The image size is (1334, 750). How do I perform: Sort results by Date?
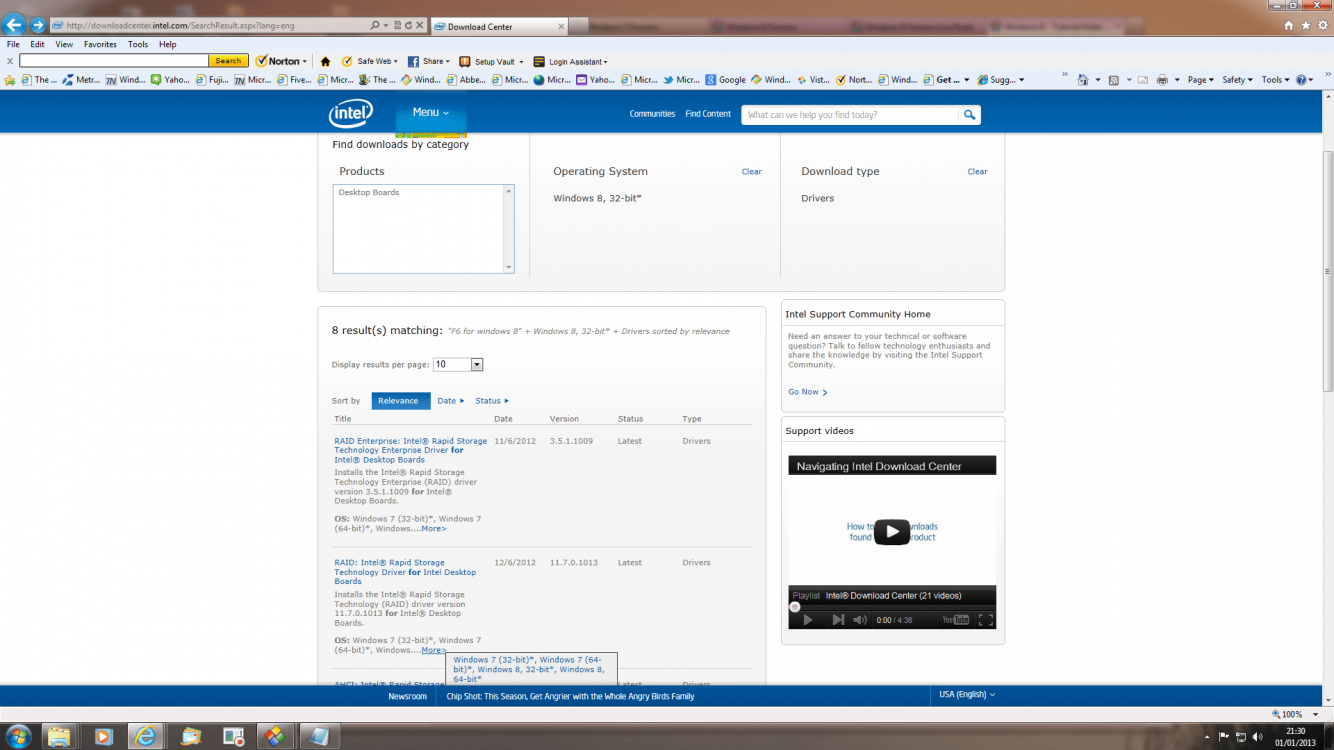click(x=450, y=401)
